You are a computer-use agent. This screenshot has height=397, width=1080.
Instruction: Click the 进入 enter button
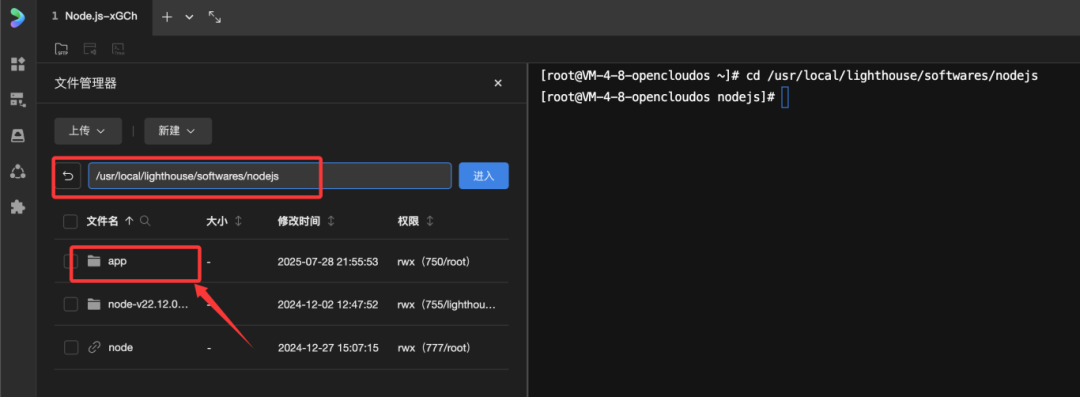[484, 176]
